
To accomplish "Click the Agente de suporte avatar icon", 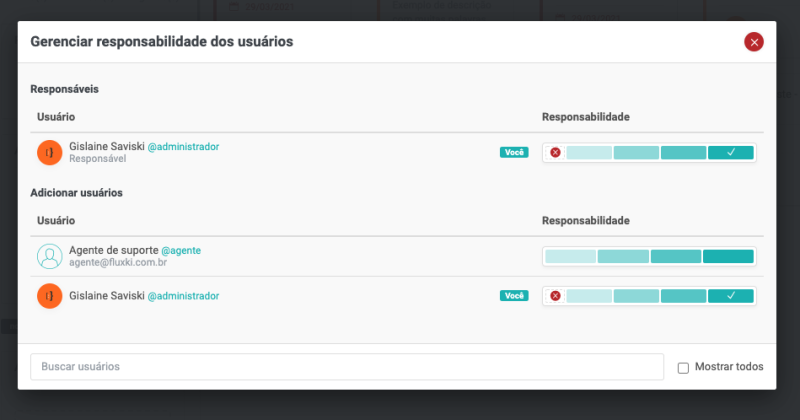I will tap(49, 256).
